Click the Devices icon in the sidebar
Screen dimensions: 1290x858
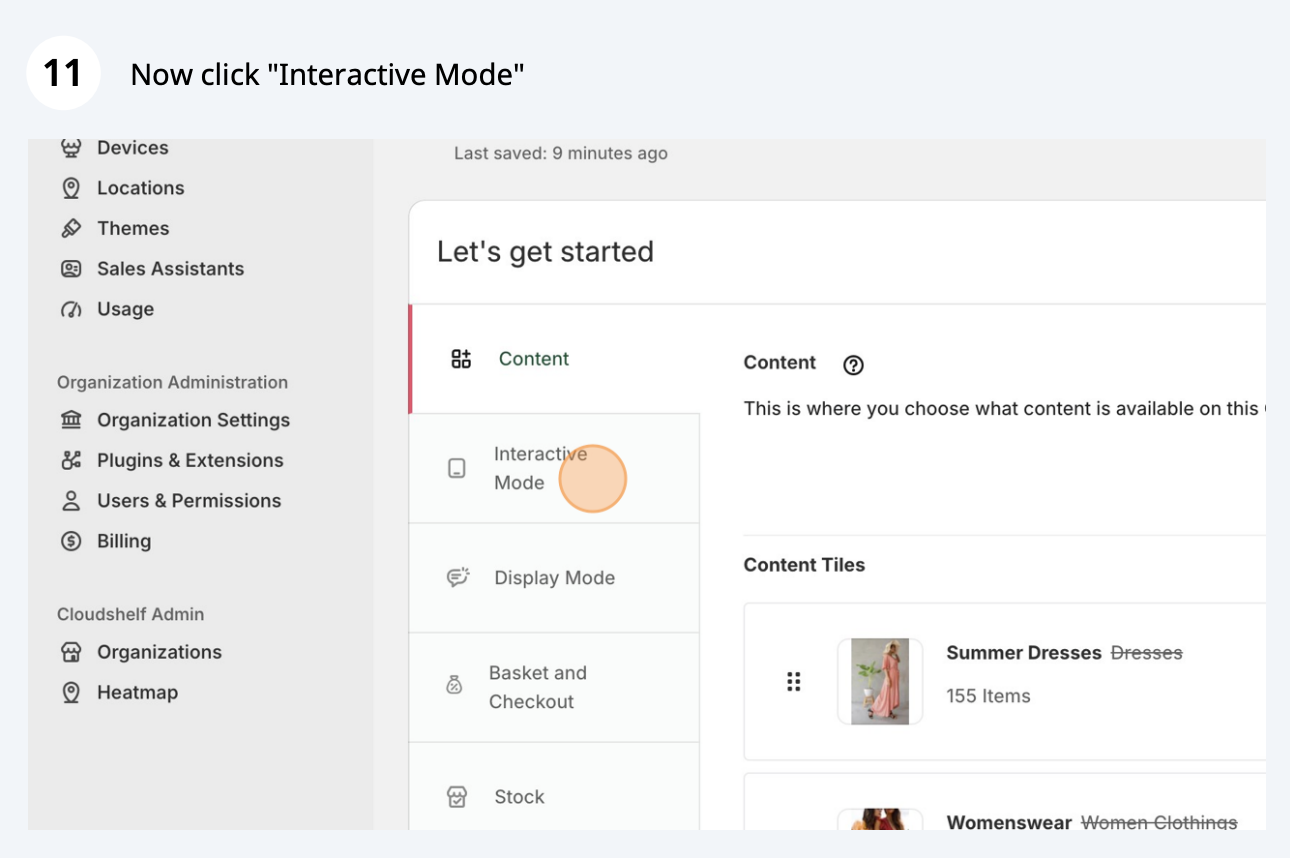pos(71,148)
